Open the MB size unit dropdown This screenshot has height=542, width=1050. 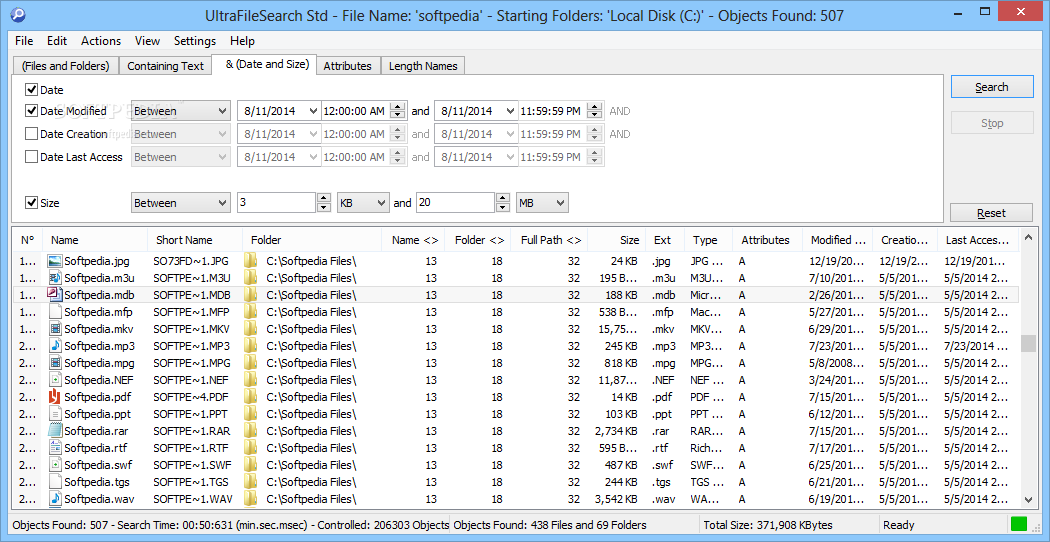[x=542, y=202]
